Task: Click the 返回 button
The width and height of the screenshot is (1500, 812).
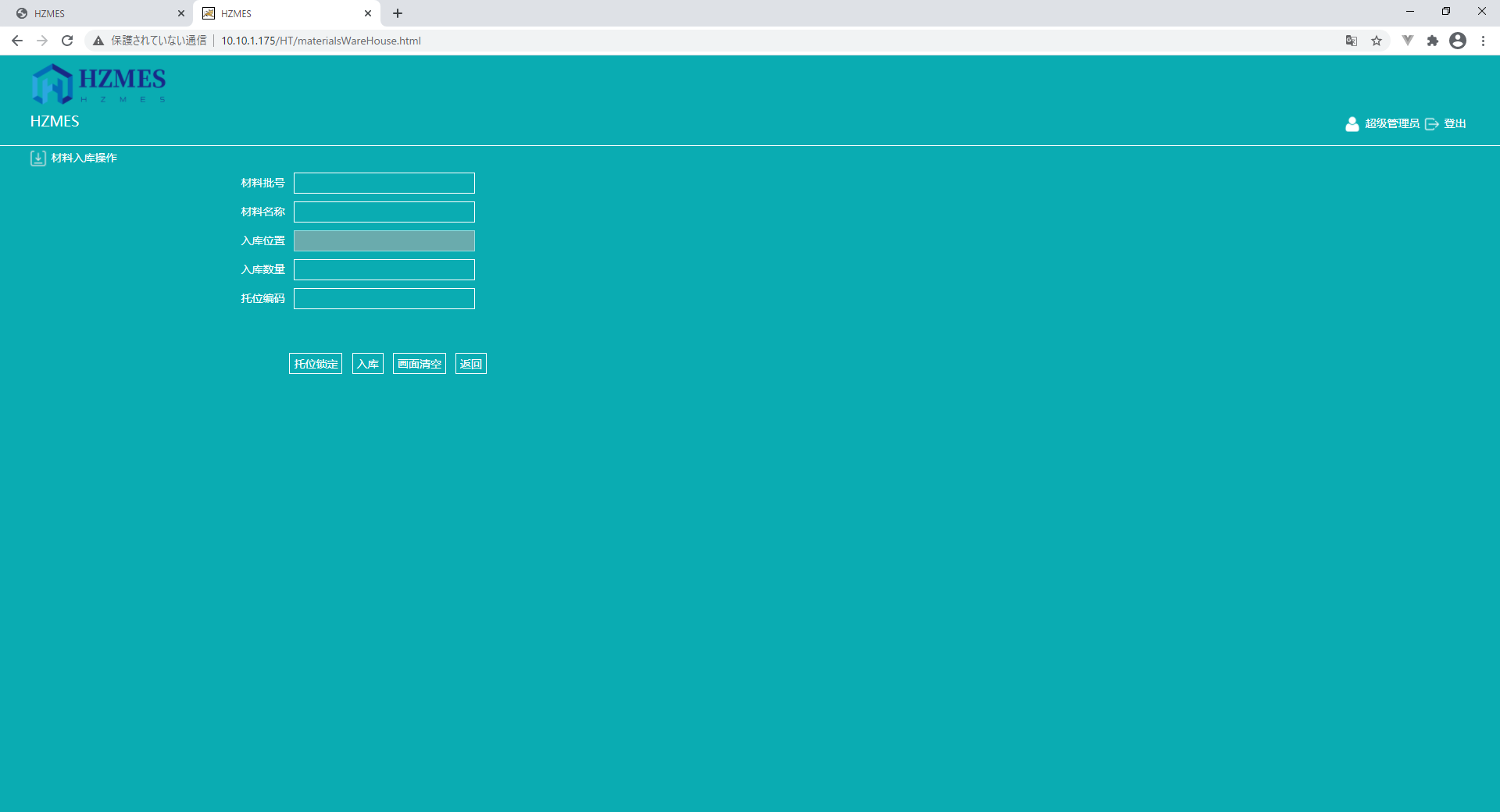Action: point(471,364)
